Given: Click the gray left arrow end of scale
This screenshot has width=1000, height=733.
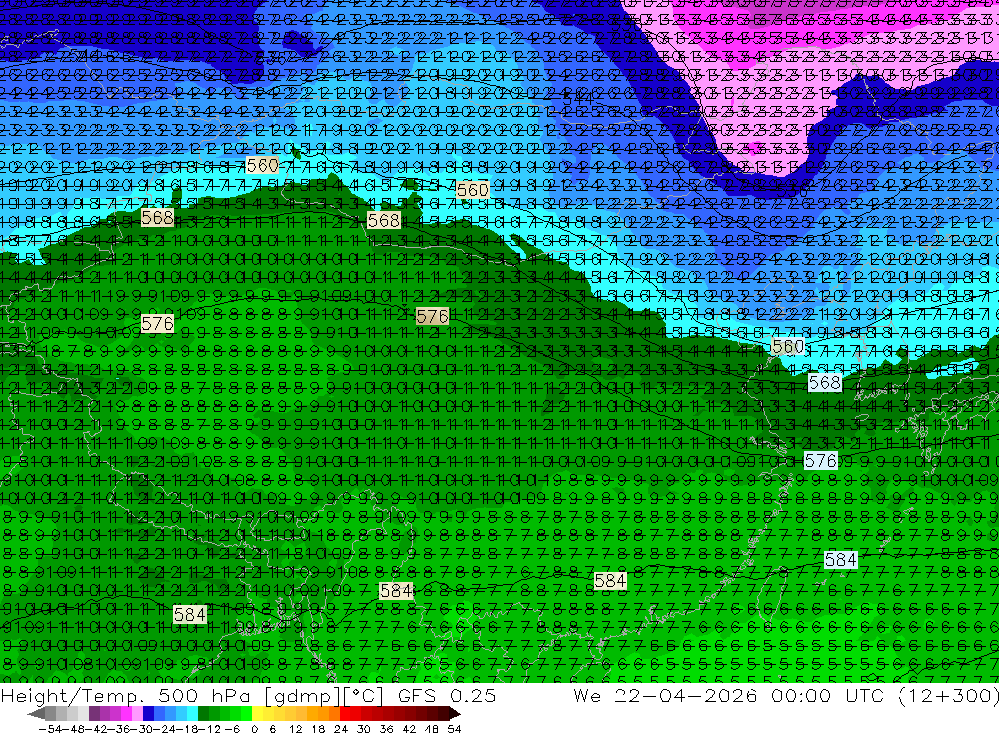Looking at the screenshot, I should coord(36,714).
